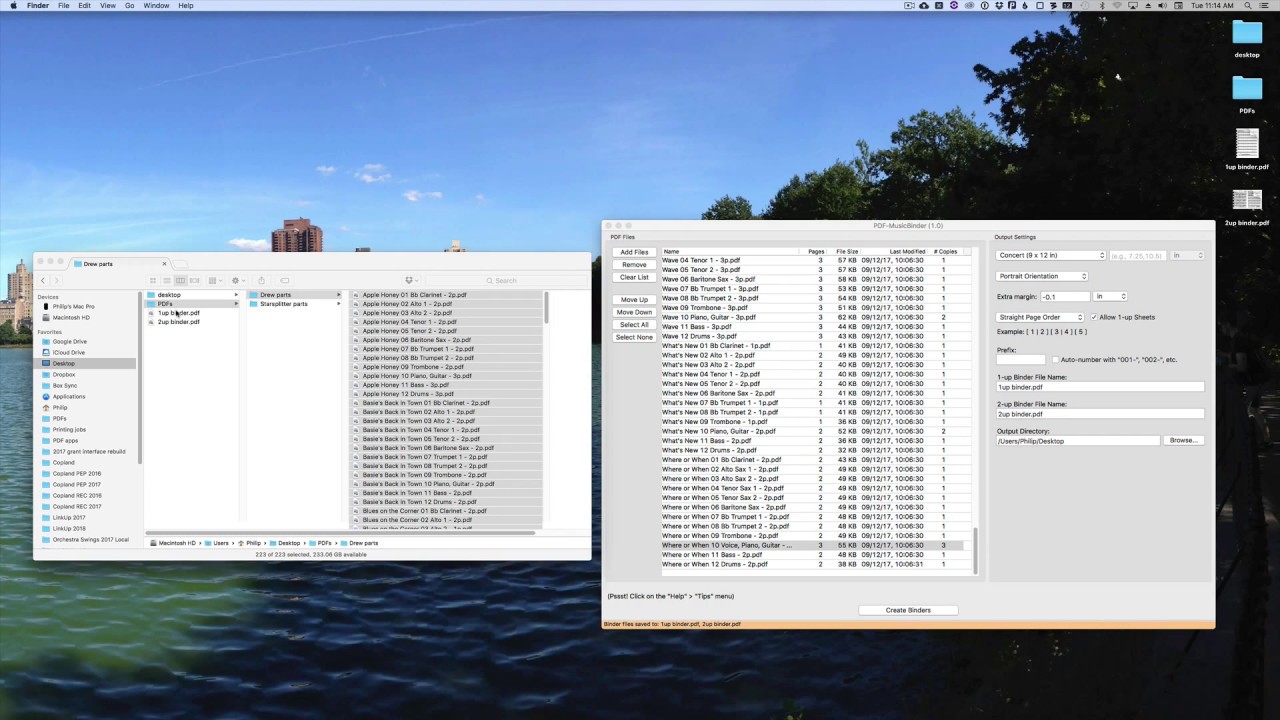Click Finder edit tags toolbar icon

tap(285, 280)
